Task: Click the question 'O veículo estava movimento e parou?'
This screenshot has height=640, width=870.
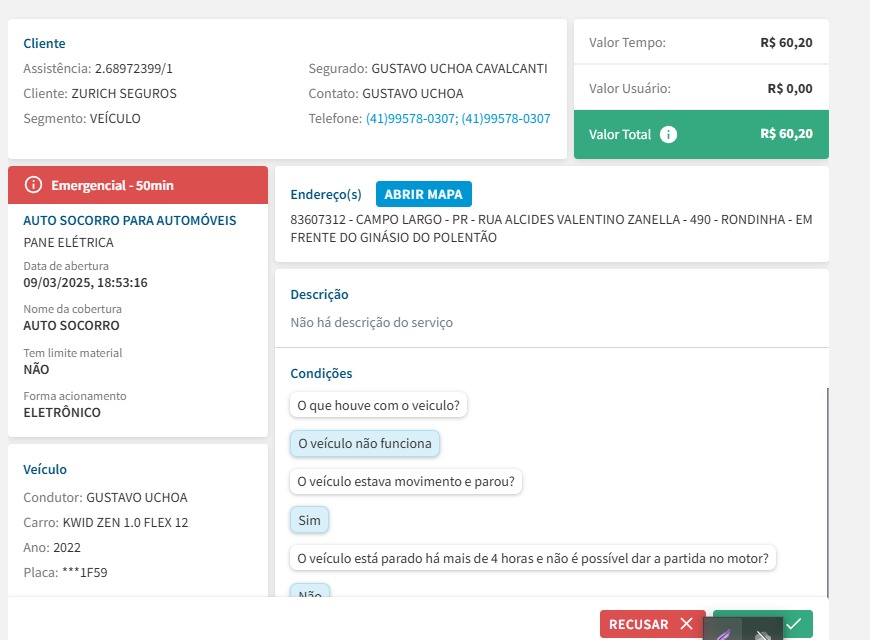Action: point(406,481)
